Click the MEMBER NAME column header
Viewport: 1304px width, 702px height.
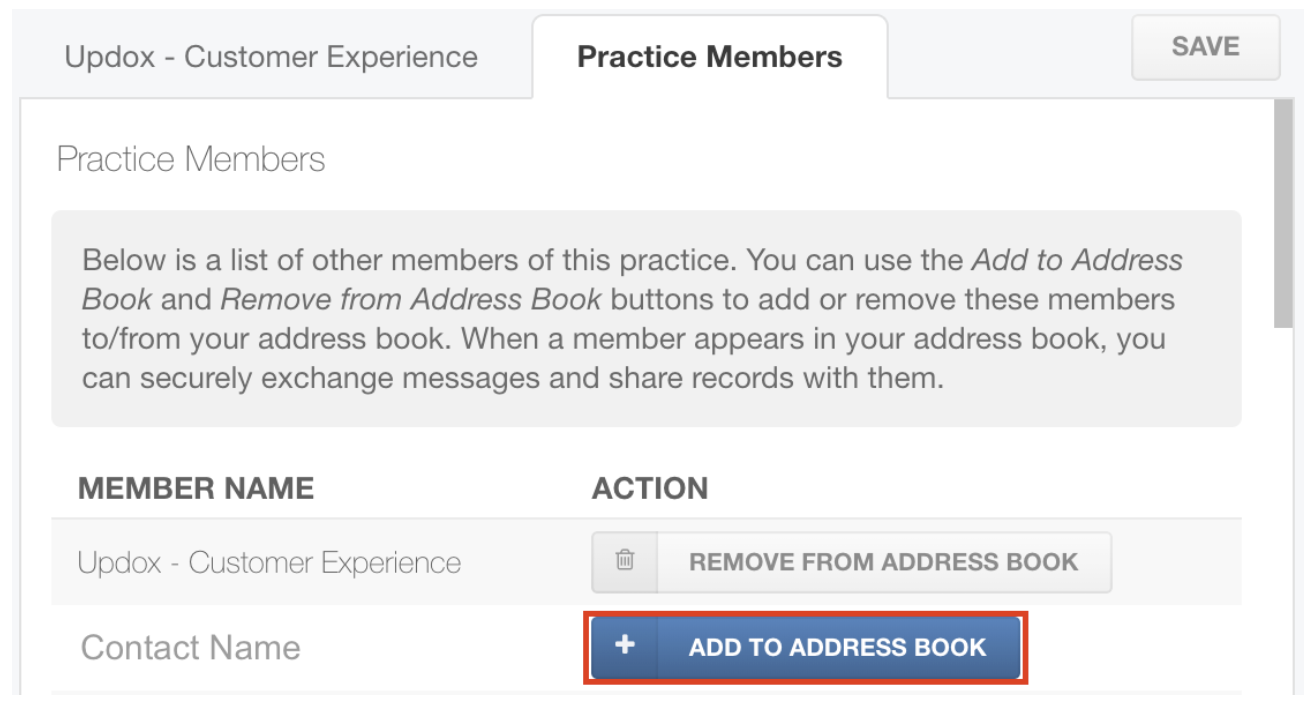click(x=196, y=488)
